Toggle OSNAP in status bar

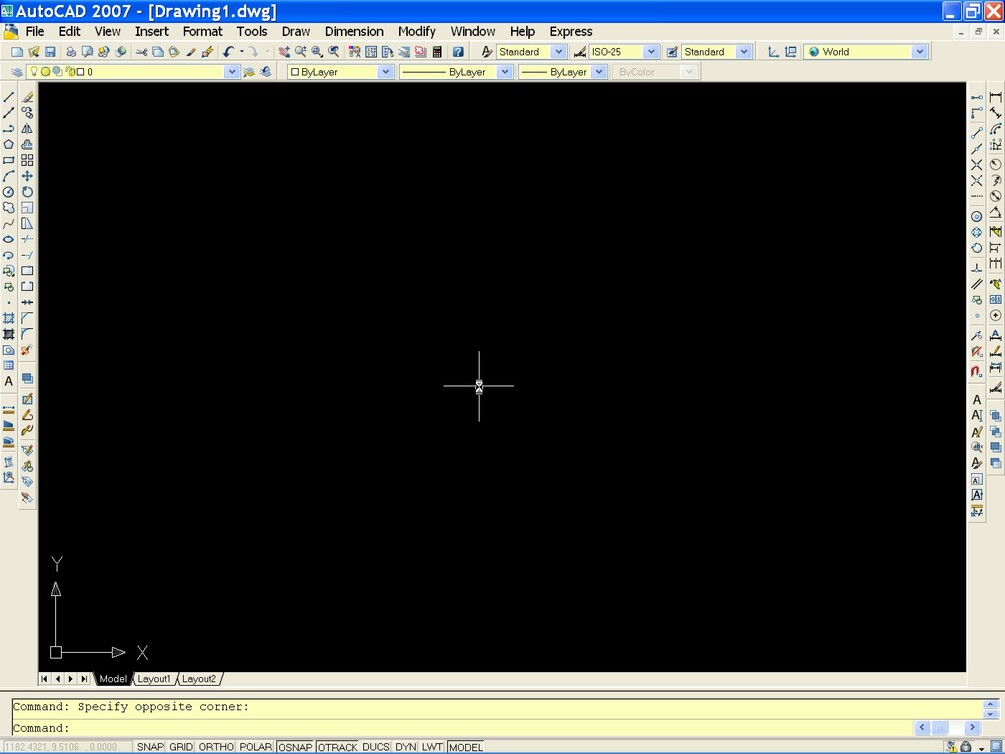[295, 747]
